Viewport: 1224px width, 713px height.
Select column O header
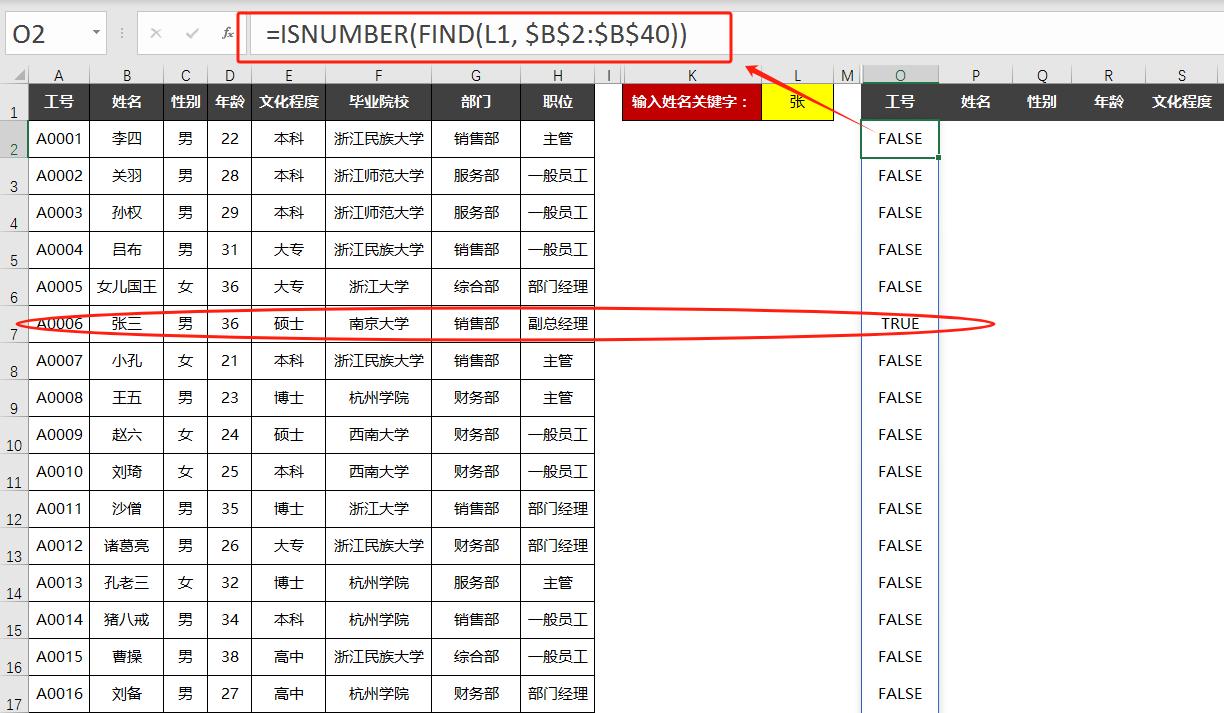[x=900, y=75]
